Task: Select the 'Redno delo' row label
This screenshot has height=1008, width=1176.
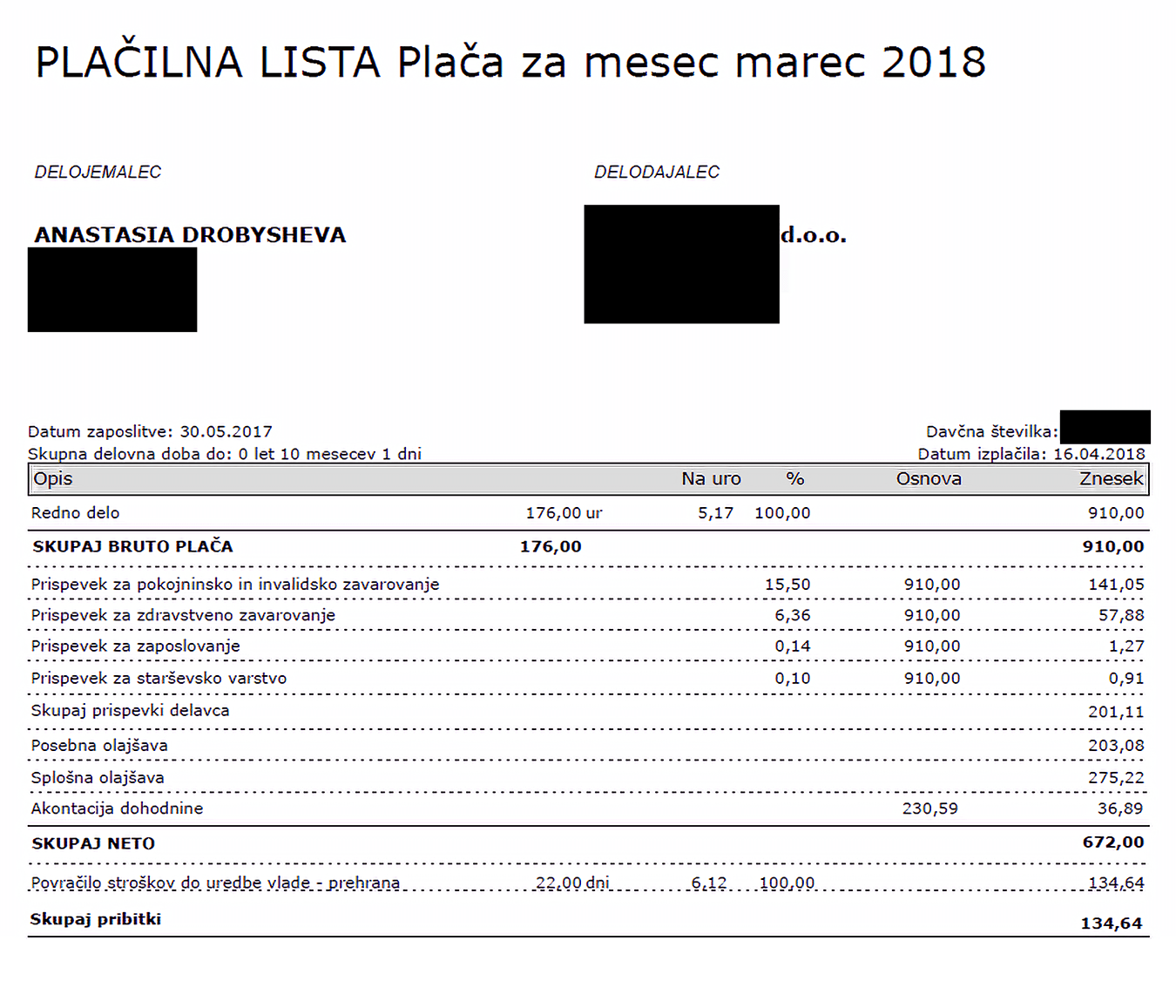Action: (x=75, y=513)
